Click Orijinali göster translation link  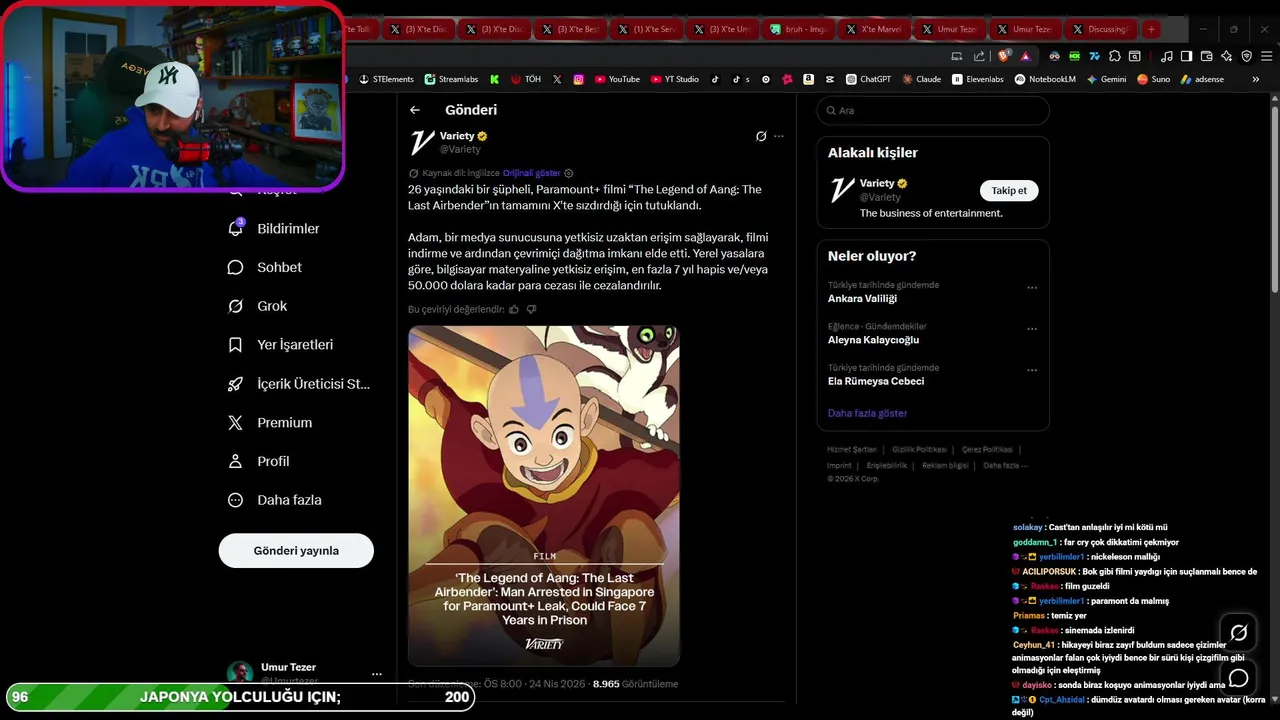point(531,173)
